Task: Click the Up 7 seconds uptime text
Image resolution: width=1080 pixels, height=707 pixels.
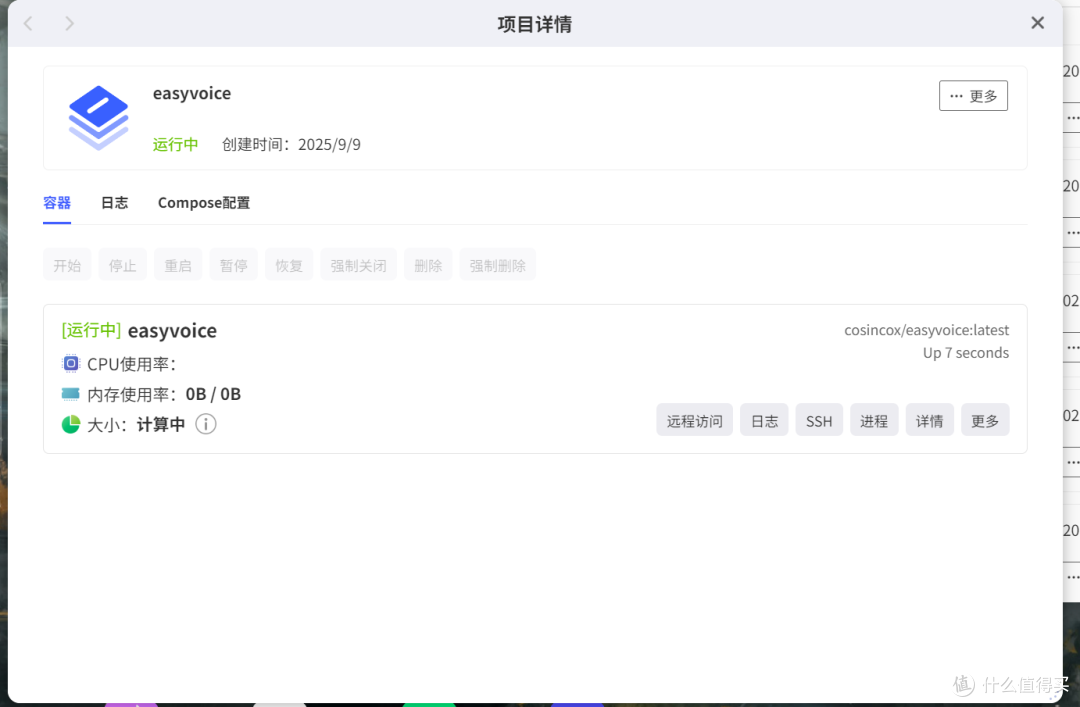Action: pos(966,353)
